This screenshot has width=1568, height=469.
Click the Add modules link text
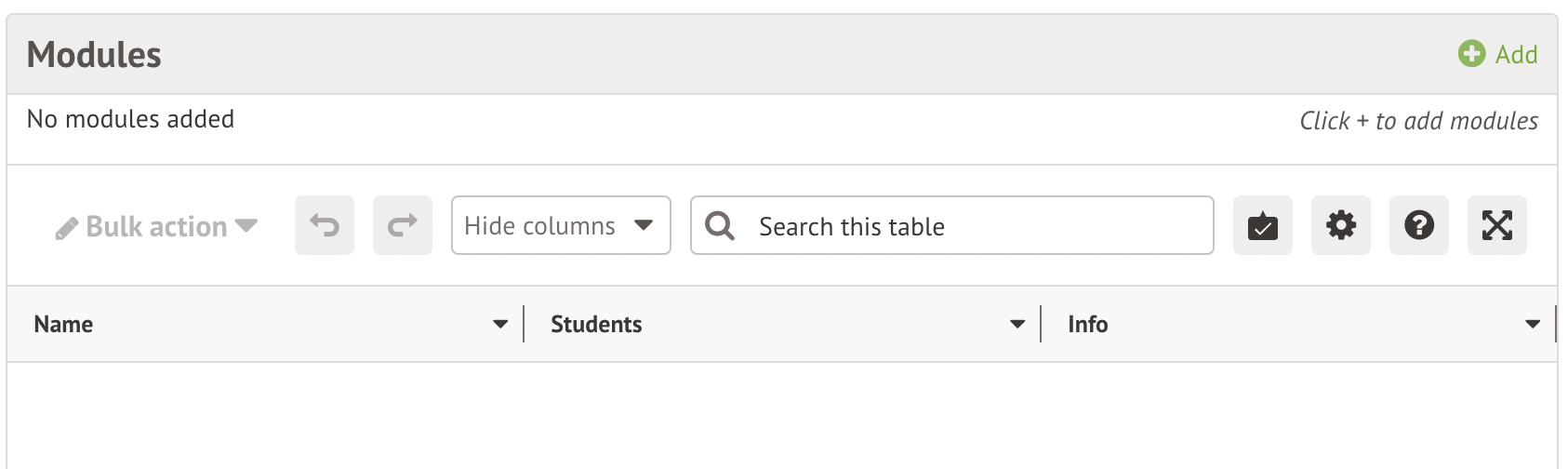pos(1516,55)
